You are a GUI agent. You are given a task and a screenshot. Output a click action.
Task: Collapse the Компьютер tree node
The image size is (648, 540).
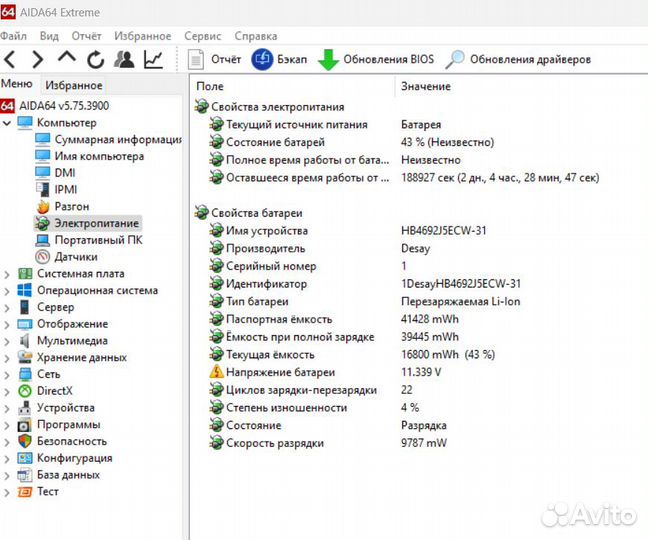[x=7, y=123]
